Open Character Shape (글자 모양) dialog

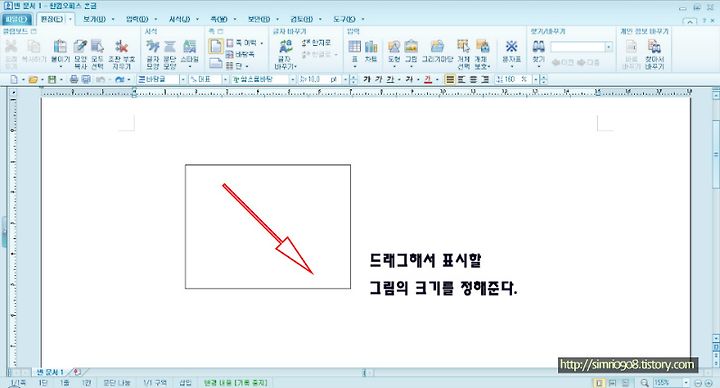pos(152,47)
